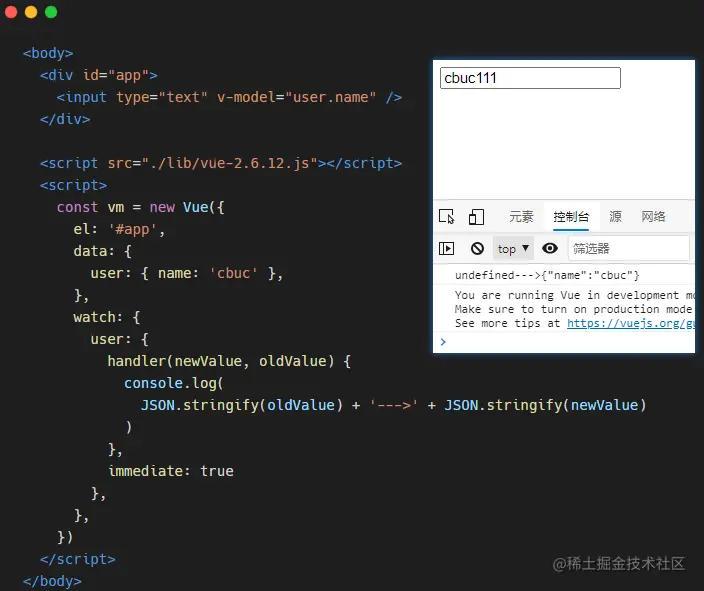The image size is (704, 591).
Task: Click the 'You are running Vue' message
Action: 574,295
